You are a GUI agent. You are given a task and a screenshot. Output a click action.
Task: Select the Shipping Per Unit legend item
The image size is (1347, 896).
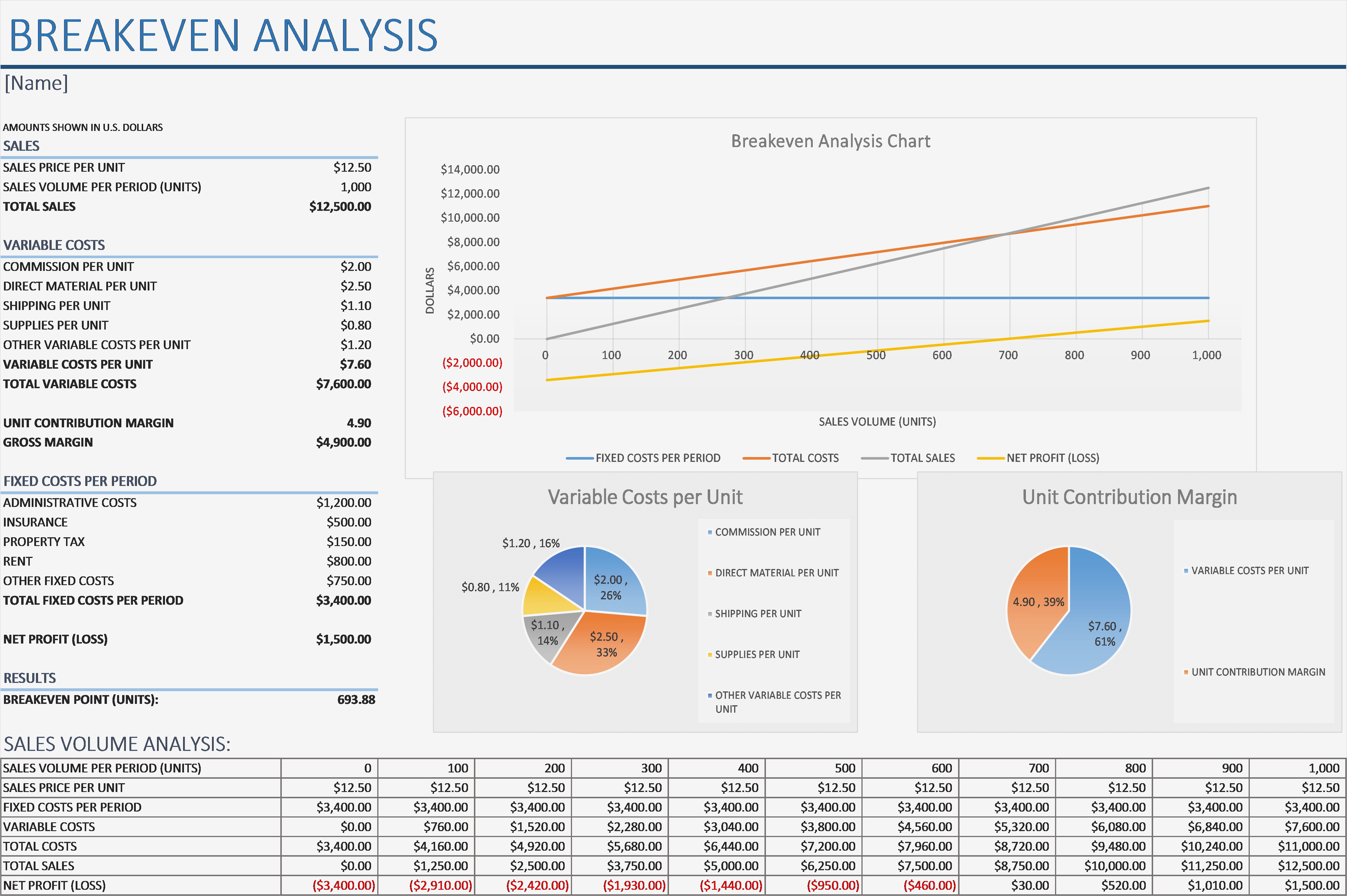(x=757, y=614)
